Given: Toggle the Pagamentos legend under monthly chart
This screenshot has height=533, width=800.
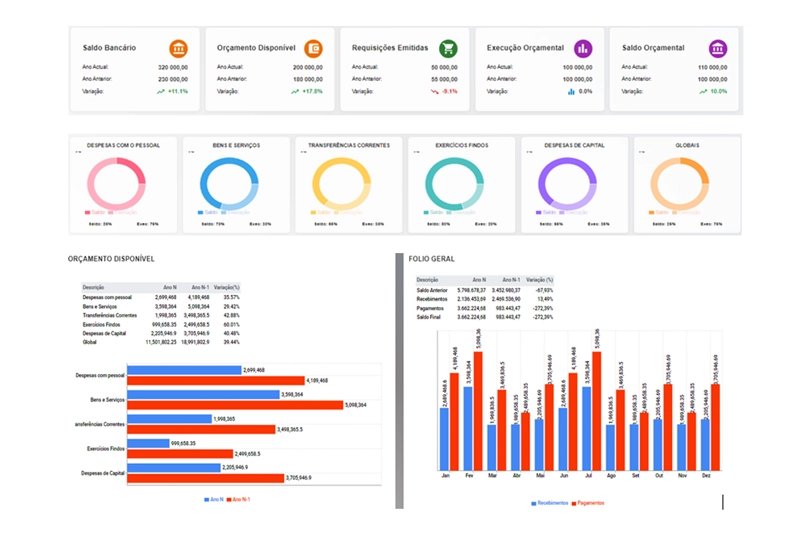Looking at the screenshot, I should coord(588,503).
